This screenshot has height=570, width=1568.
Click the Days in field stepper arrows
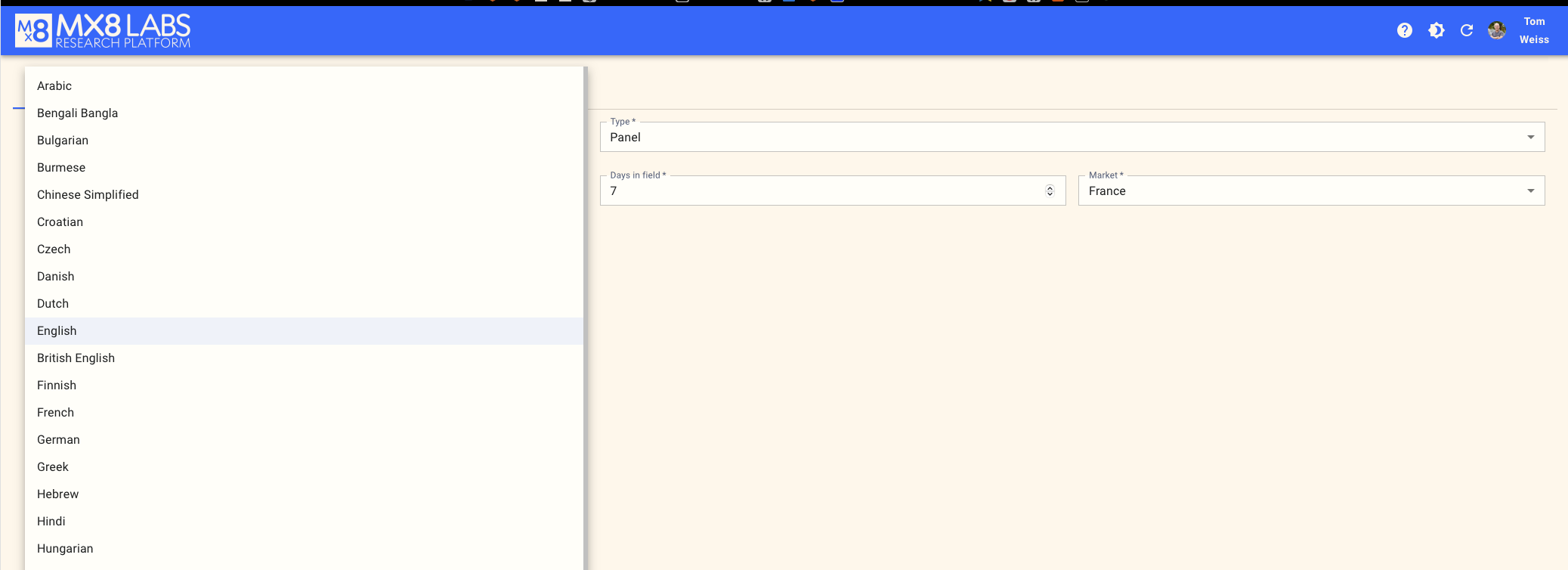pos(1050,191)
